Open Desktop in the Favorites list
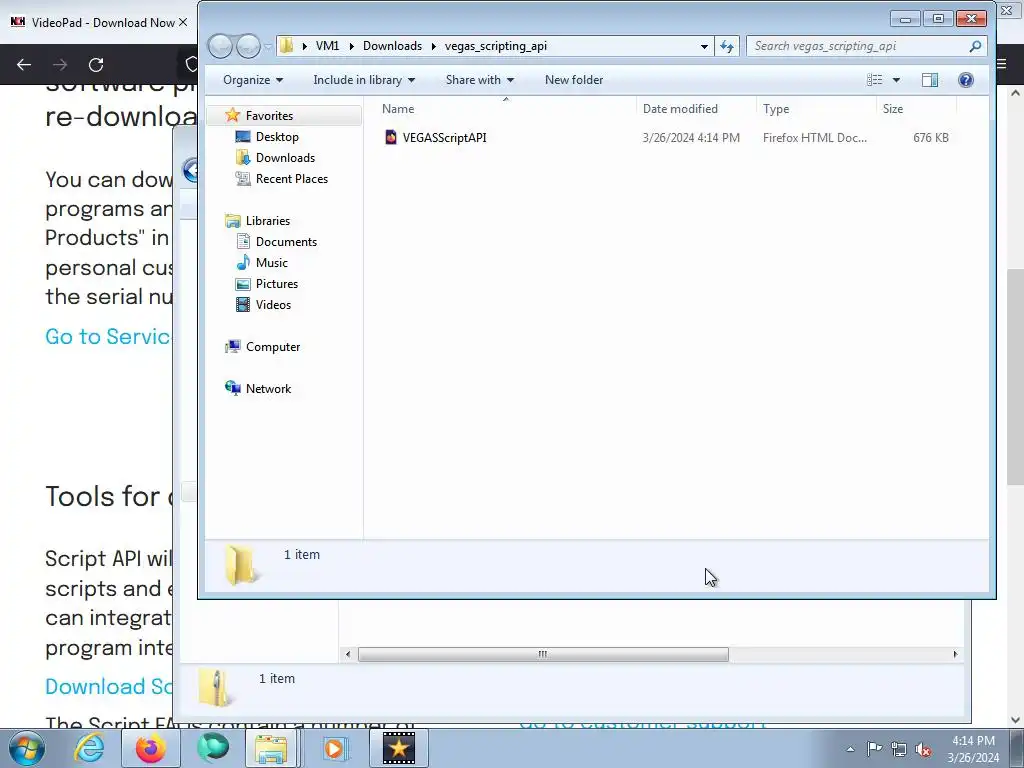1024x768 pixels. point(277,136)
